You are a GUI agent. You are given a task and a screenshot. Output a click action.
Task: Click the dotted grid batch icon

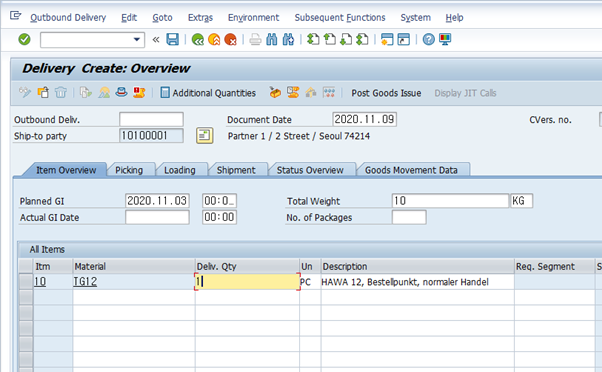coord(329,93)
